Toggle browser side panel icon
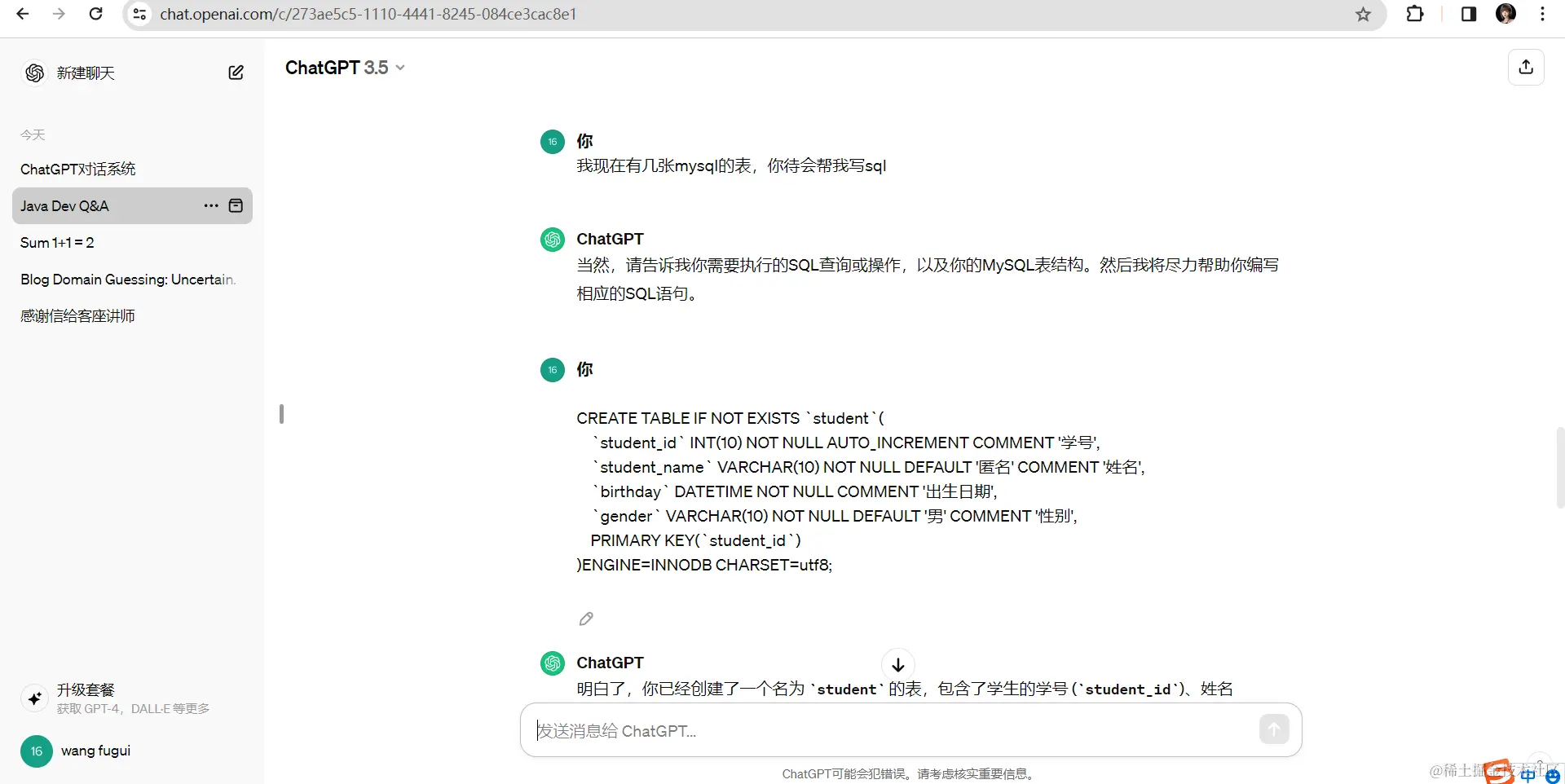The image size is (1565, 784). point(1469,14)
